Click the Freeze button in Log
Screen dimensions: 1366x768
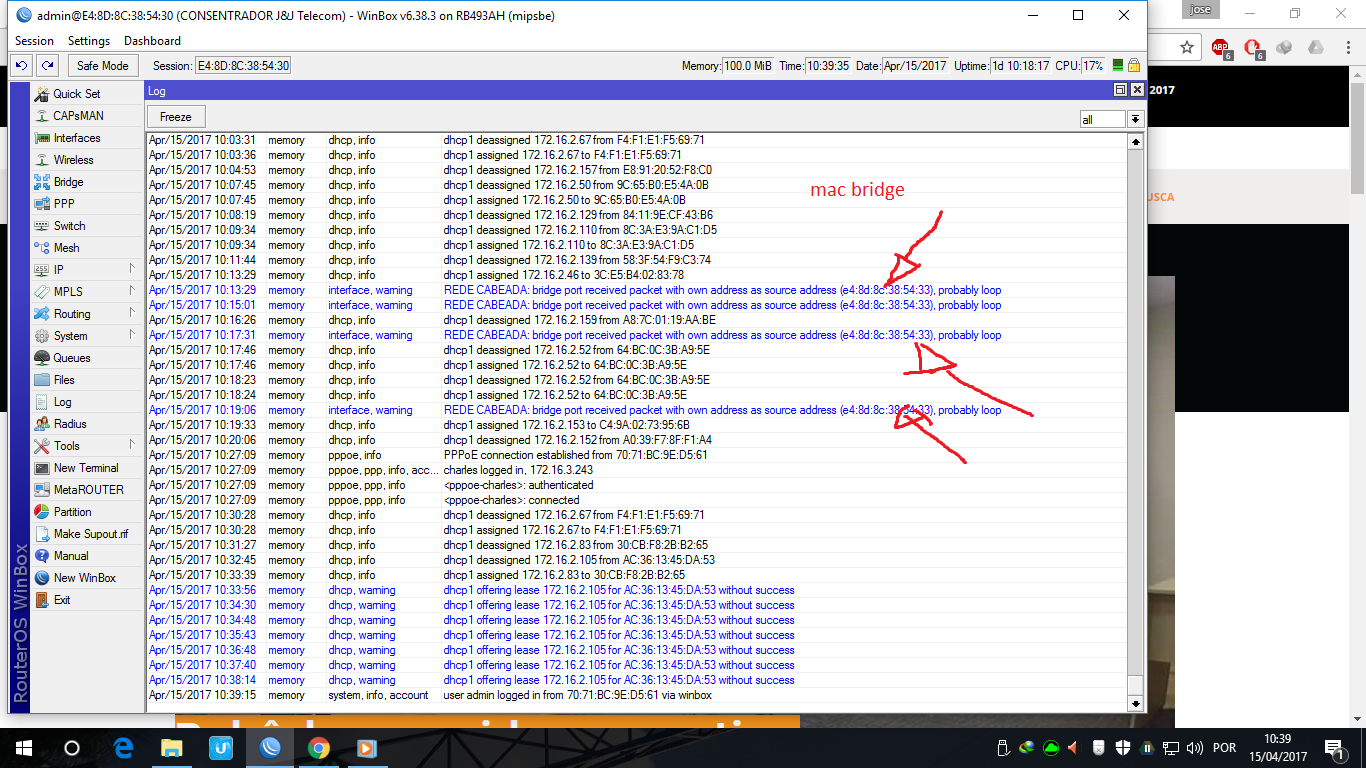[176, 117]
